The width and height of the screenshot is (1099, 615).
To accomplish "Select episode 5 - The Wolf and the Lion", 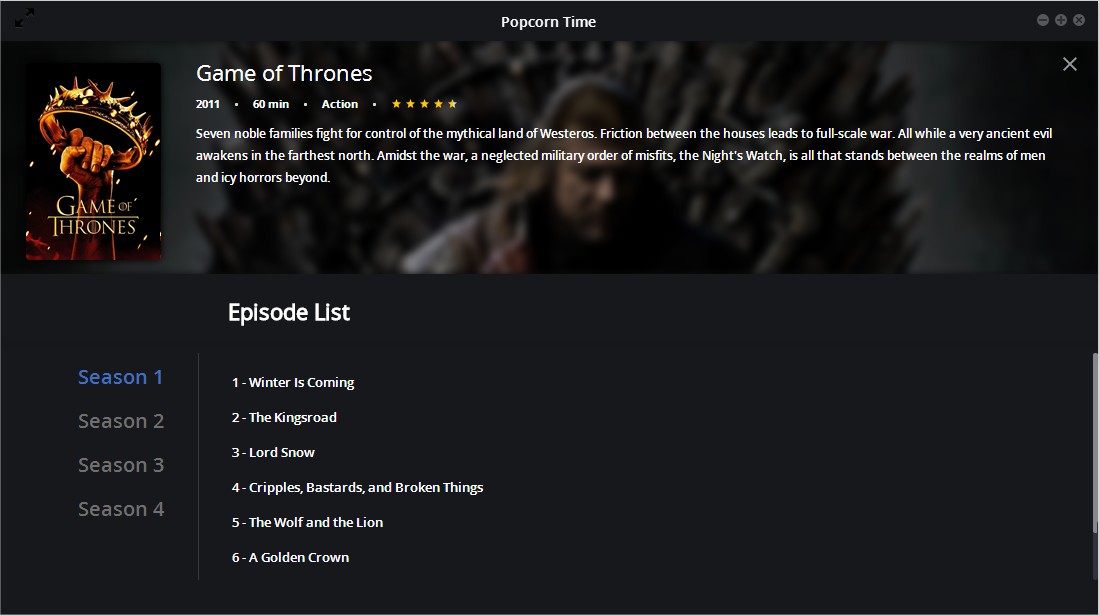I will click(307, 522).
